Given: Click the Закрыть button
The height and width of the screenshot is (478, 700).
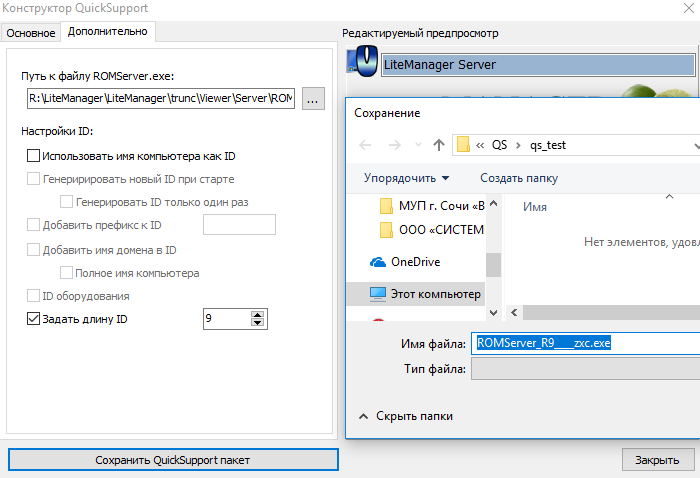Looking at the screenshot, I should 658,460.
